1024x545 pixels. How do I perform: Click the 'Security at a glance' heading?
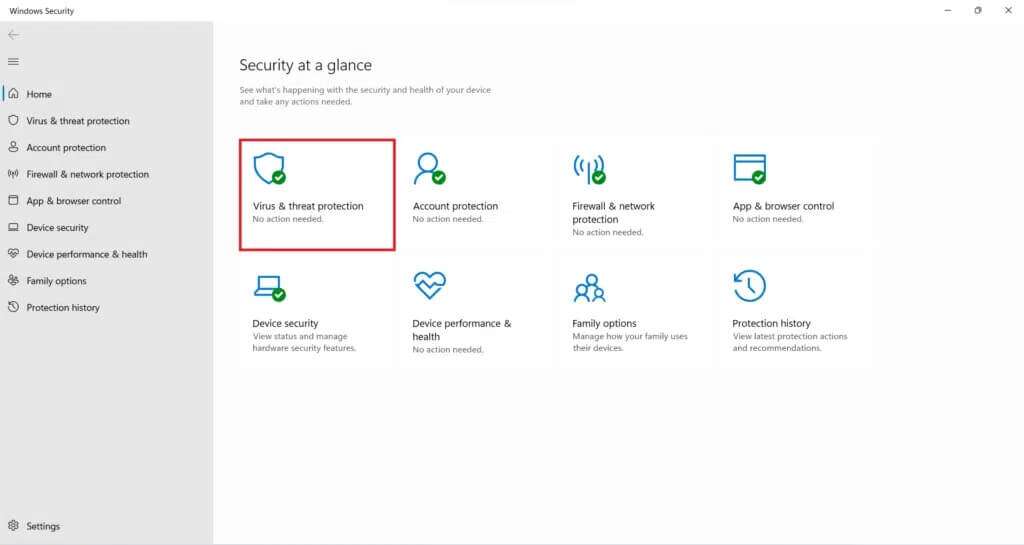306,65
